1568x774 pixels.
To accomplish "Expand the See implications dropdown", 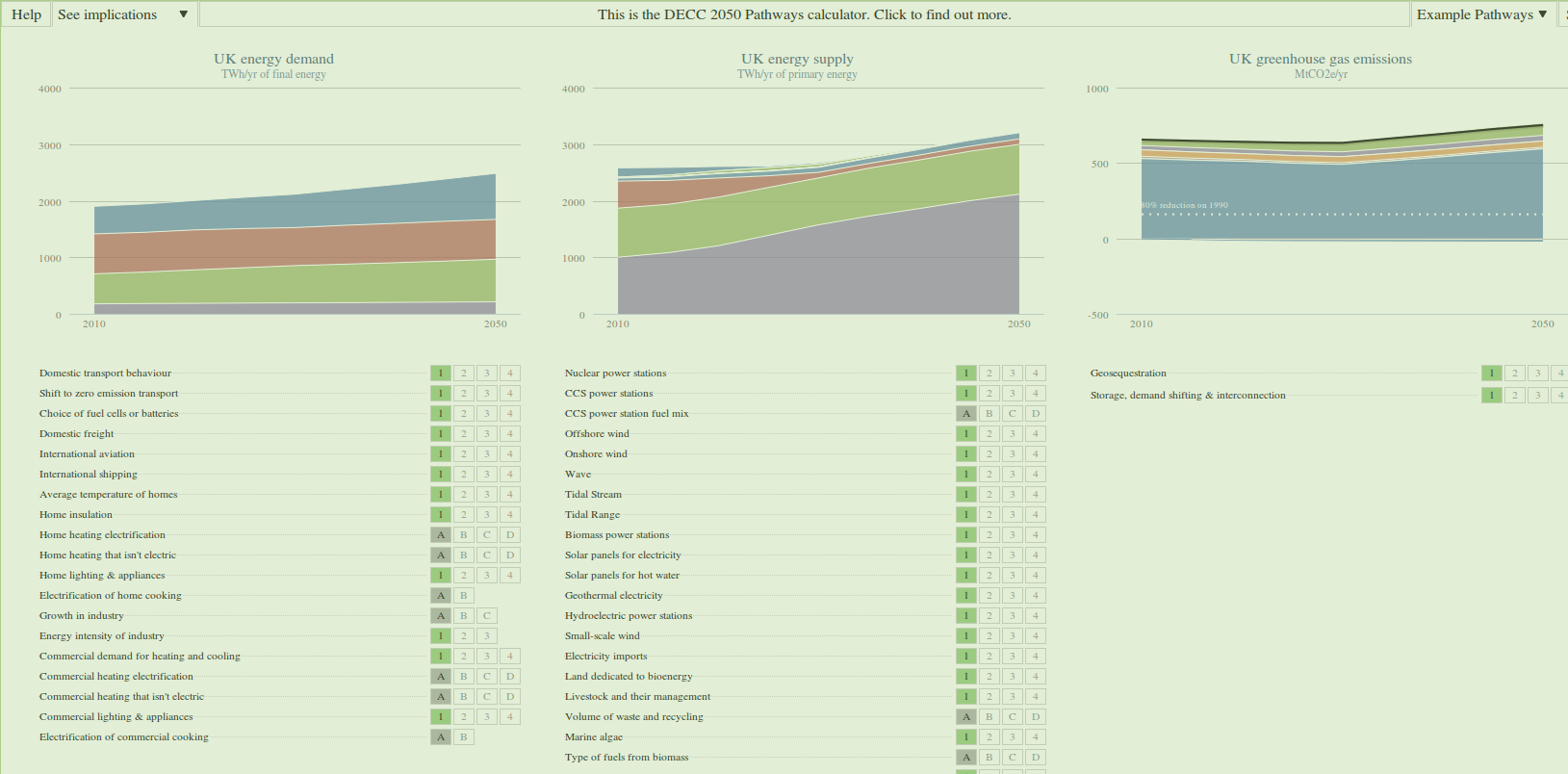I will [x=122, y=14].
